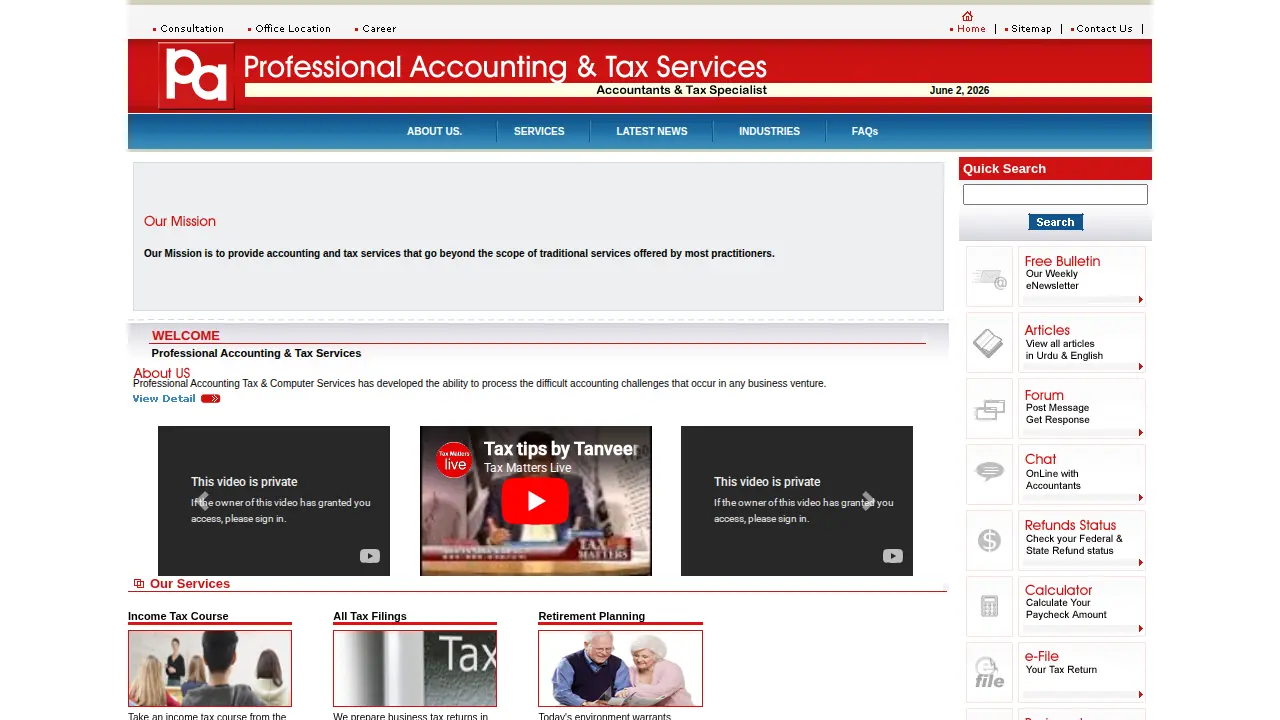Click the previous arrow on video carousel
The height and width of the screenshot is (720, 1280).
click(203, 501)
